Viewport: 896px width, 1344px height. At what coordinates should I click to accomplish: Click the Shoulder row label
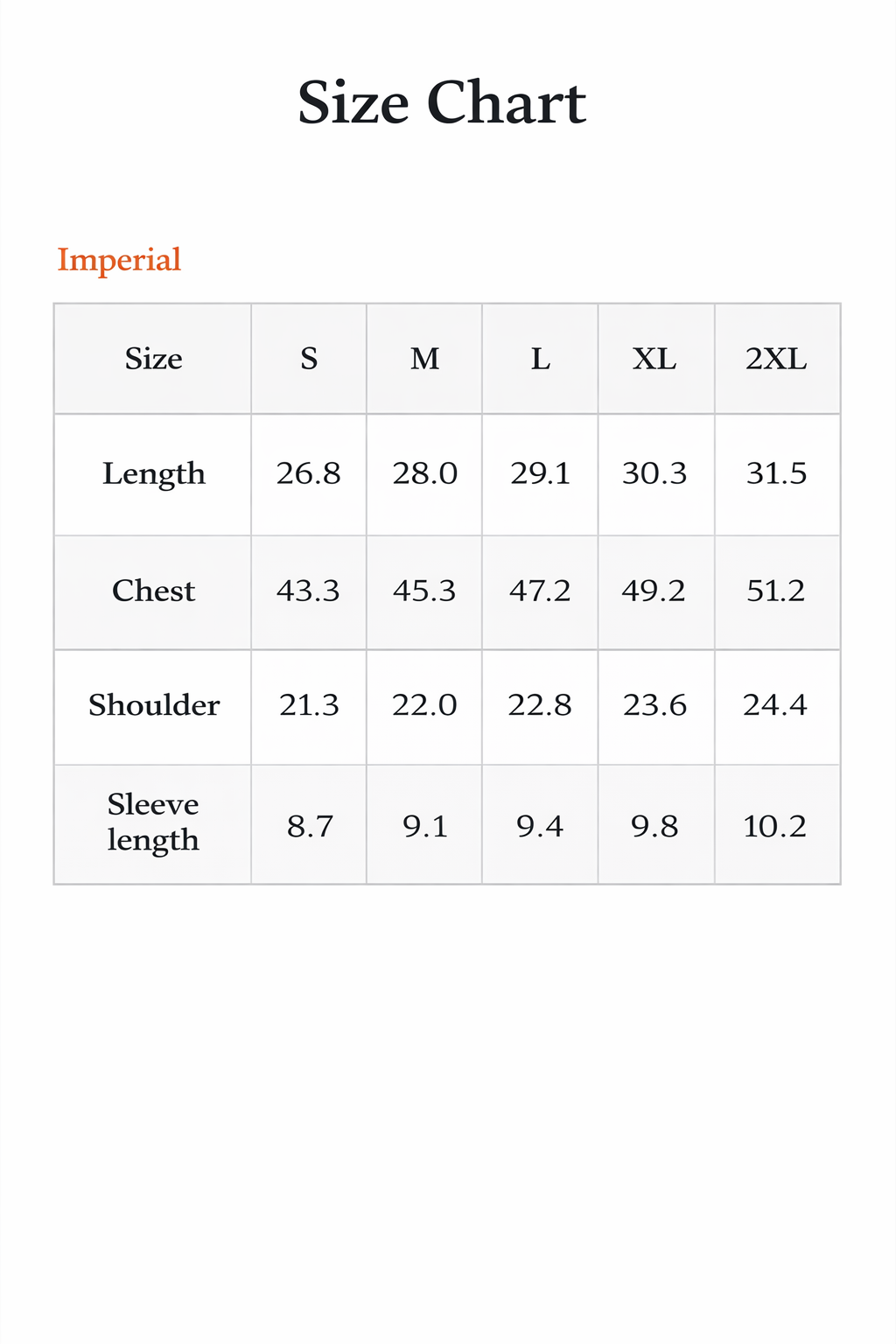(x=153, y=705)
